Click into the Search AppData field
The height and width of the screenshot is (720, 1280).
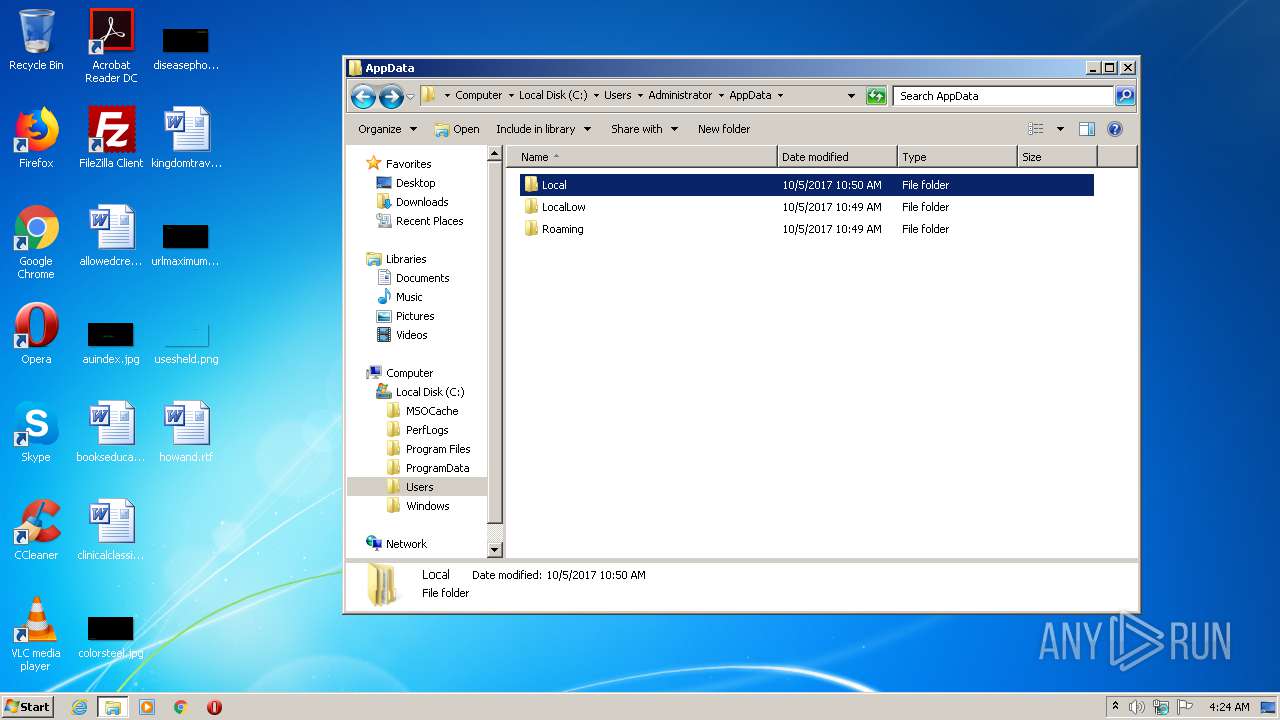(1003, 96)
